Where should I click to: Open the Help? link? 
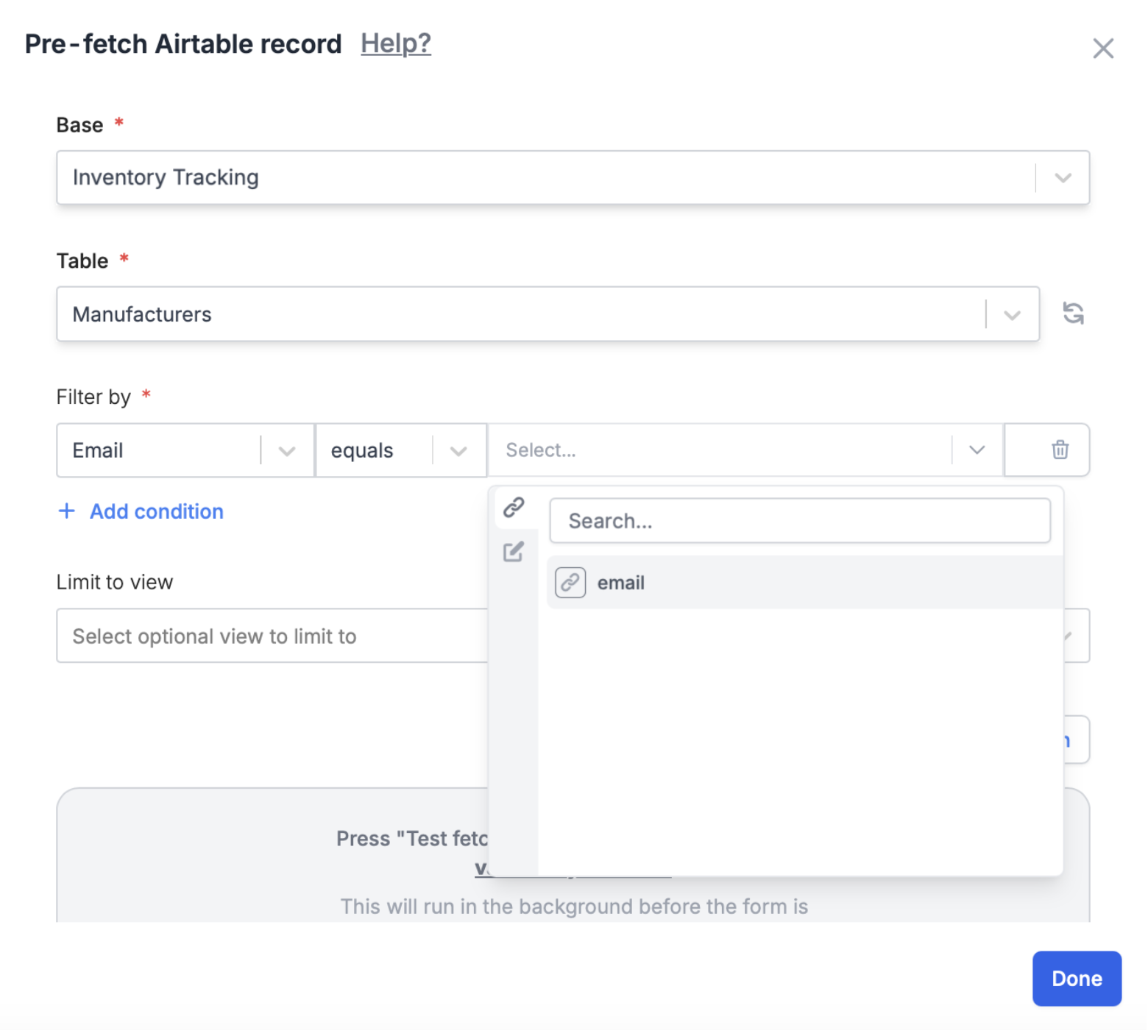click(x=395, y=43)
